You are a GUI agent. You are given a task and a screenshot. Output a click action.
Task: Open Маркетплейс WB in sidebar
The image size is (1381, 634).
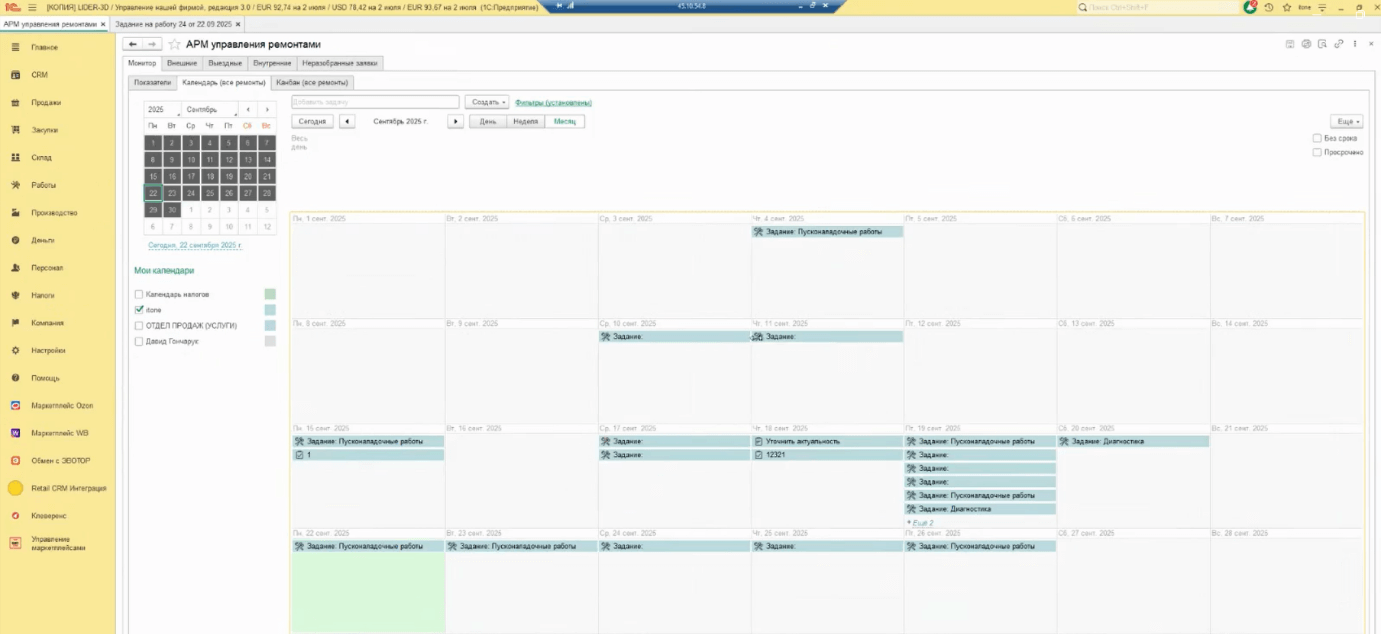pos(59,433)
